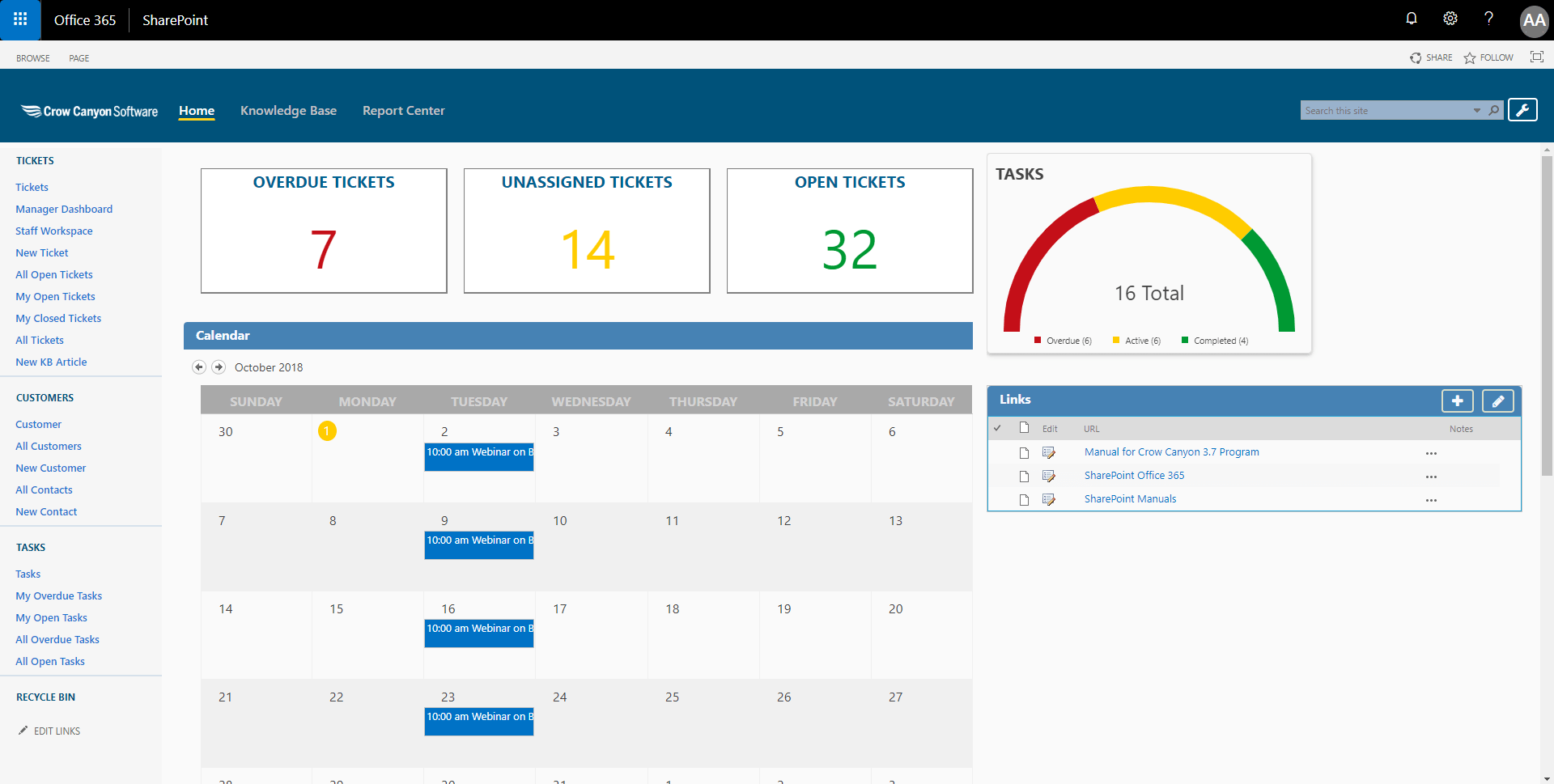Image resolution: width=1554 pixels, height=784 pixels.
Task: Select the Home navigation tab
Action: pyautogui.click(x=197, y=111)
